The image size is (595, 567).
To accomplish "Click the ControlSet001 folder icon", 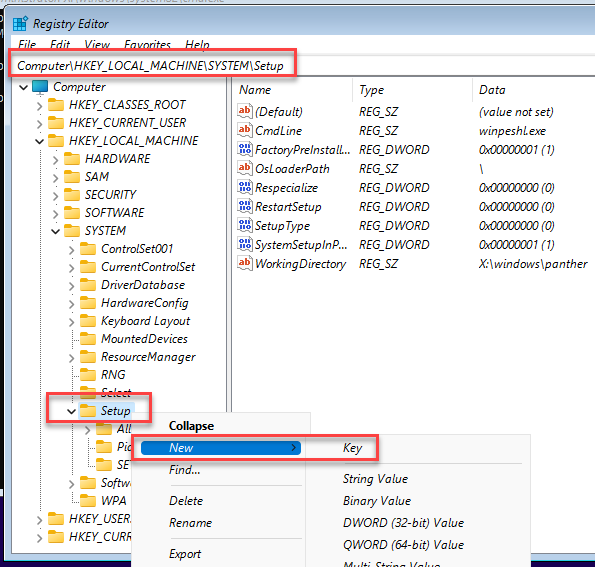I will coord(88,249).
